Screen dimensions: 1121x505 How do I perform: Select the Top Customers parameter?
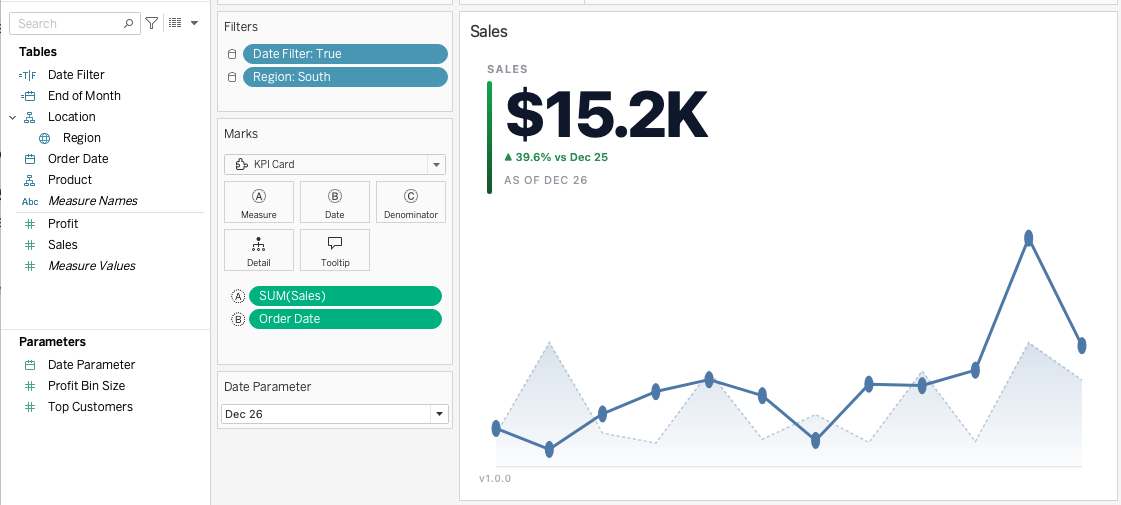pos(90,407)
